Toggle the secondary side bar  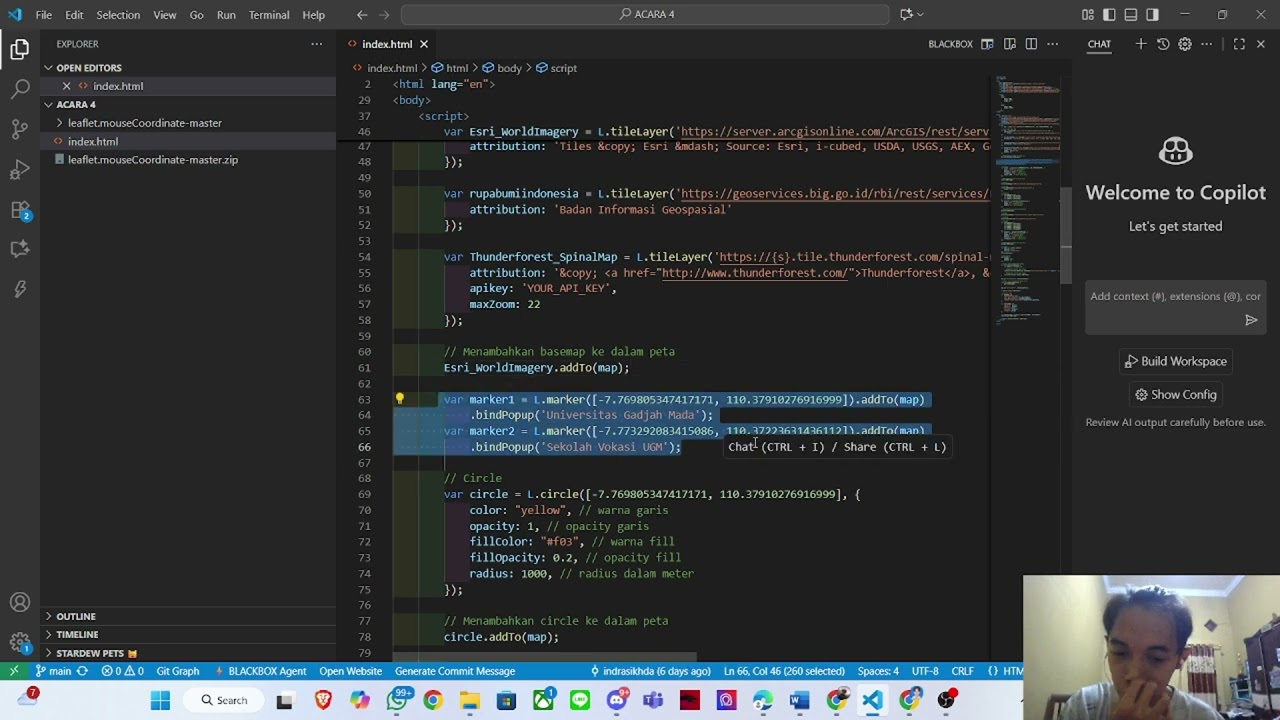point(1153,15)
